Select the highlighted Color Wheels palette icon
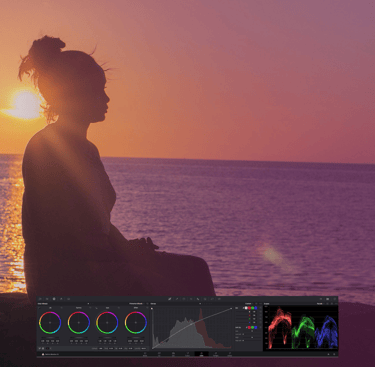 [x=54, y=299]
